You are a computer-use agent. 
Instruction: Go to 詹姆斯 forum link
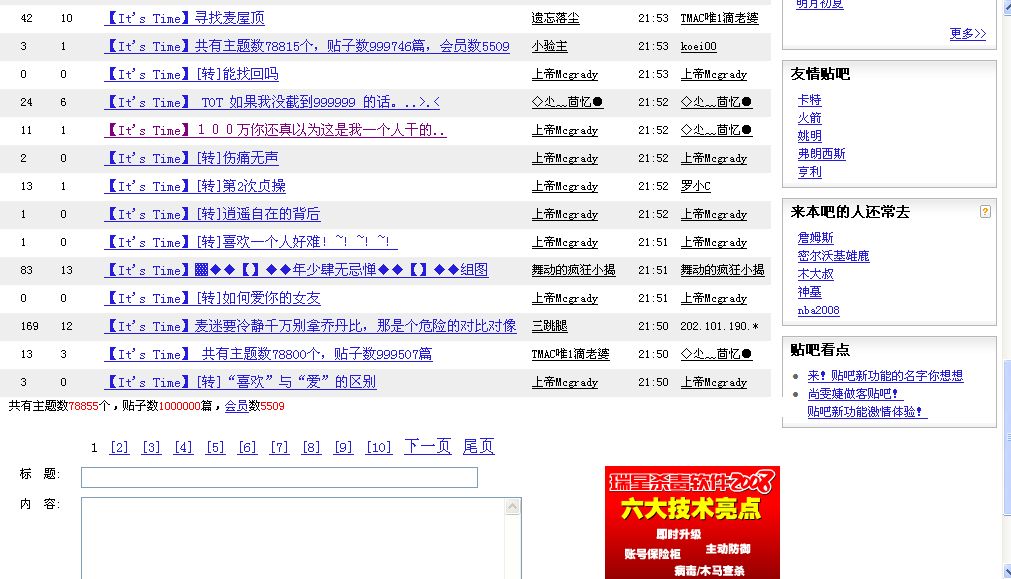click(815, 238)
